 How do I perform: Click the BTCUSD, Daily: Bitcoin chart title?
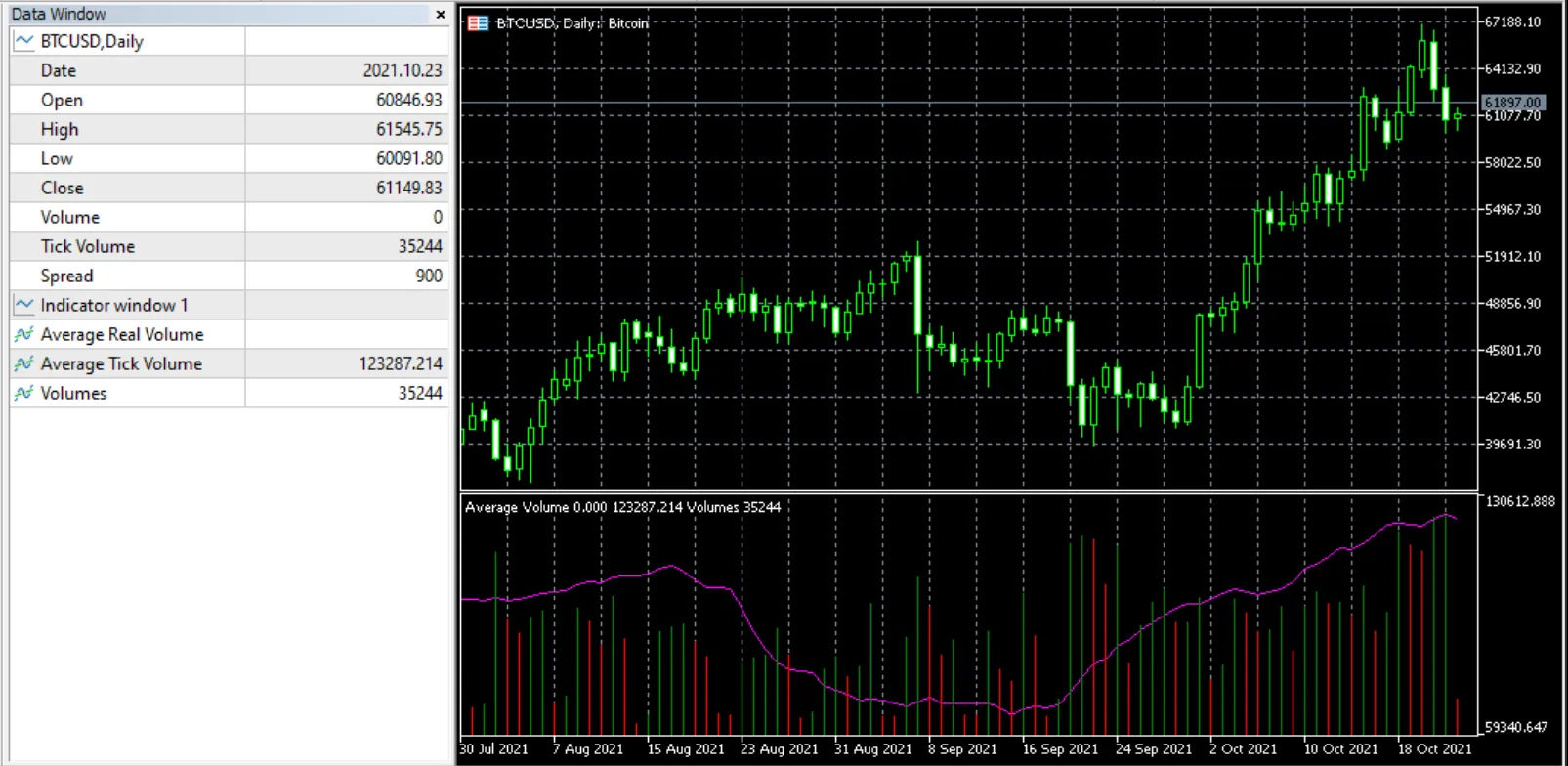(x=572, y=23)
